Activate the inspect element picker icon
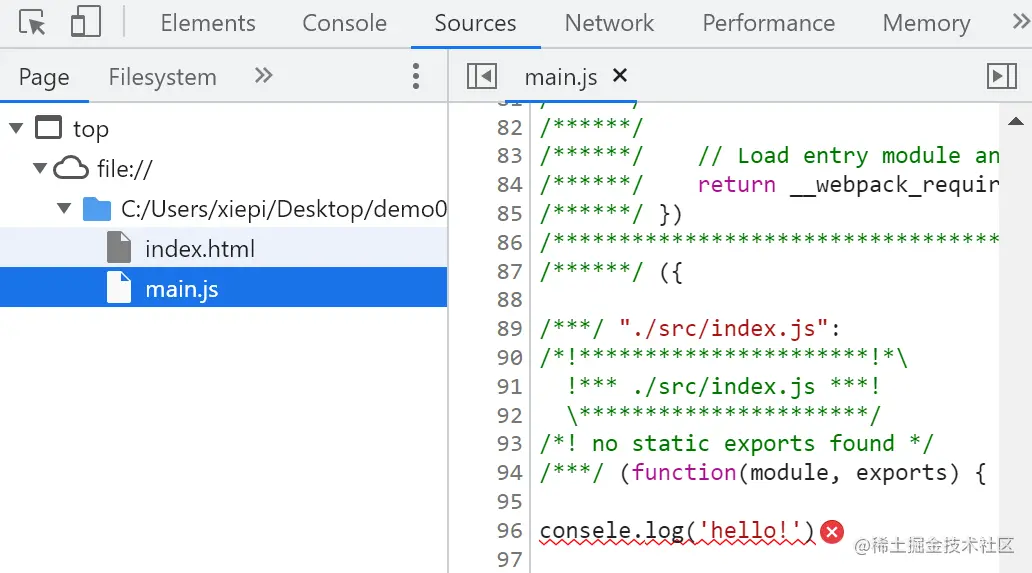1032x573 pixels. [33, 22]
